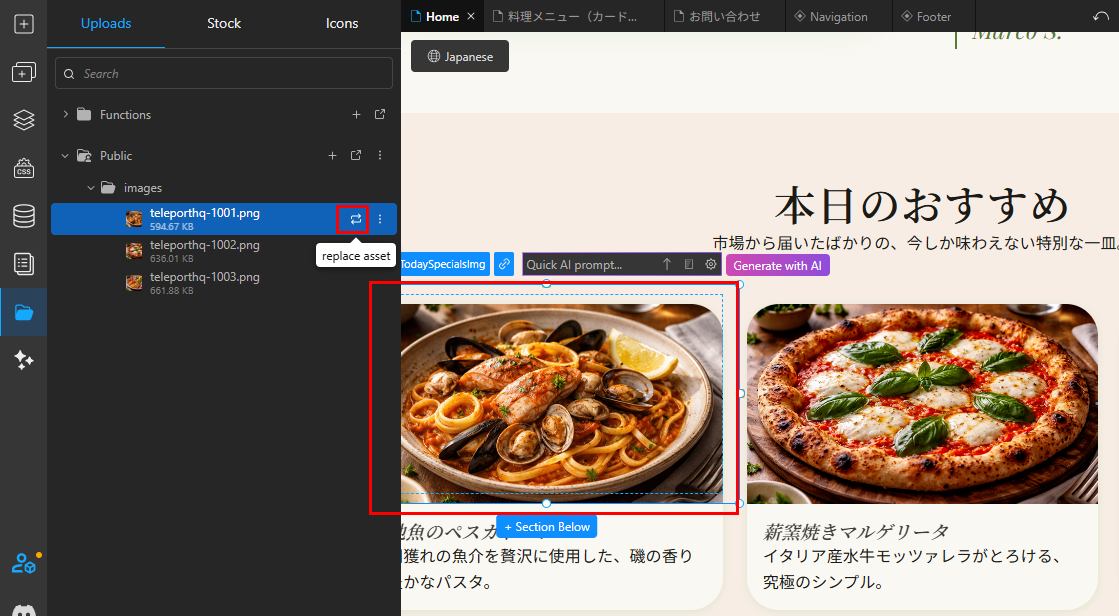Open the Layers panel icon
The height and width of the screenshot is (616, 1119).
click(23, 119)
